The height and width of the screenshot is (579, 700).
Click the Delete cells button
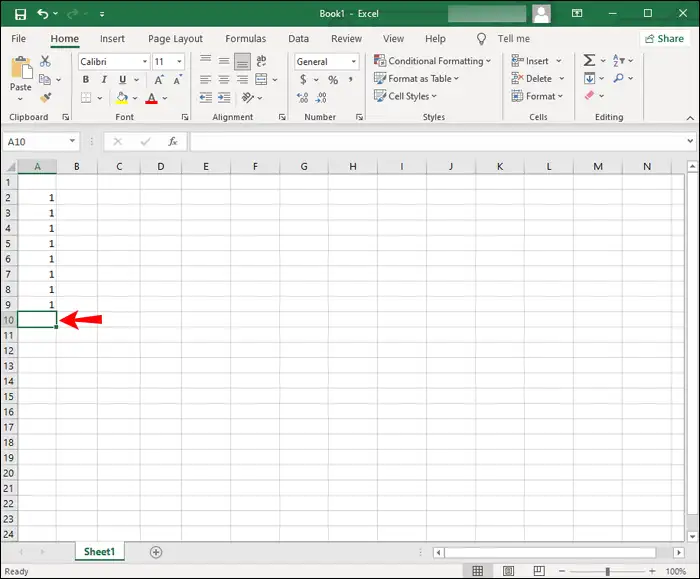[532, 79]
